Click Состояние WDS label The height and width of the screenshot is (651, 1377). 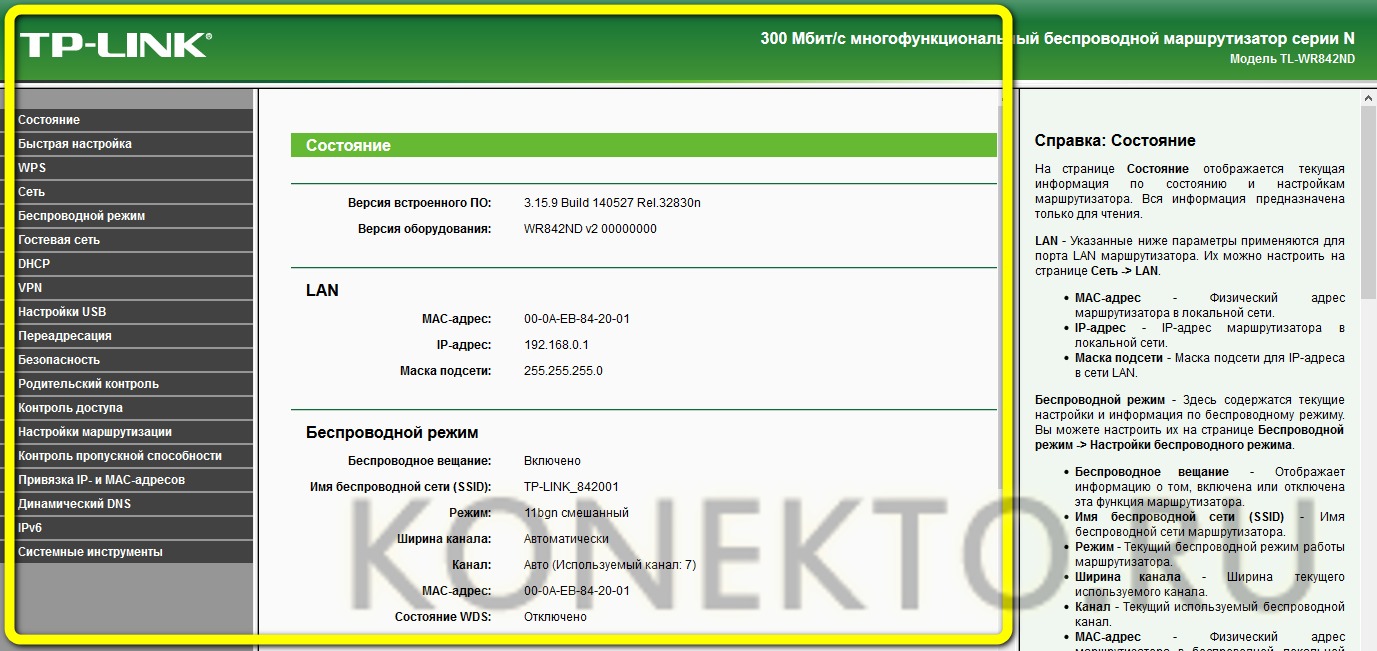(x=443, y=617)
